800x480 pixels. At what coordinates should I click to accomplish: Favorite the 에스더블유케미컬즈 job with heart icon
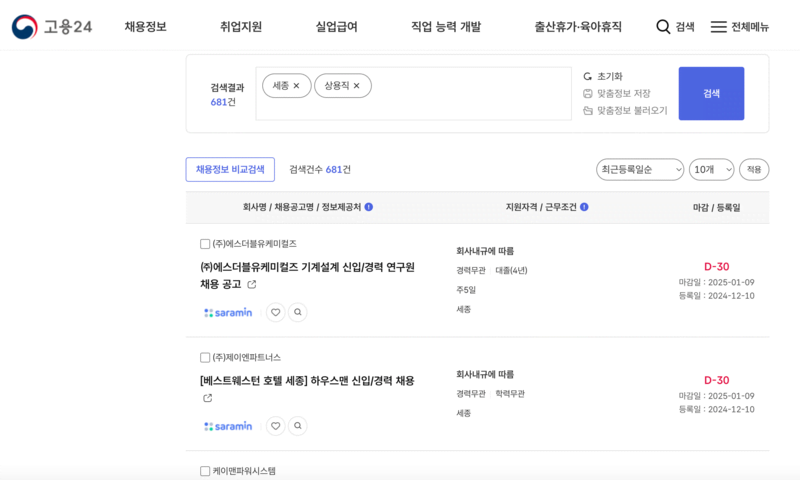276,312
